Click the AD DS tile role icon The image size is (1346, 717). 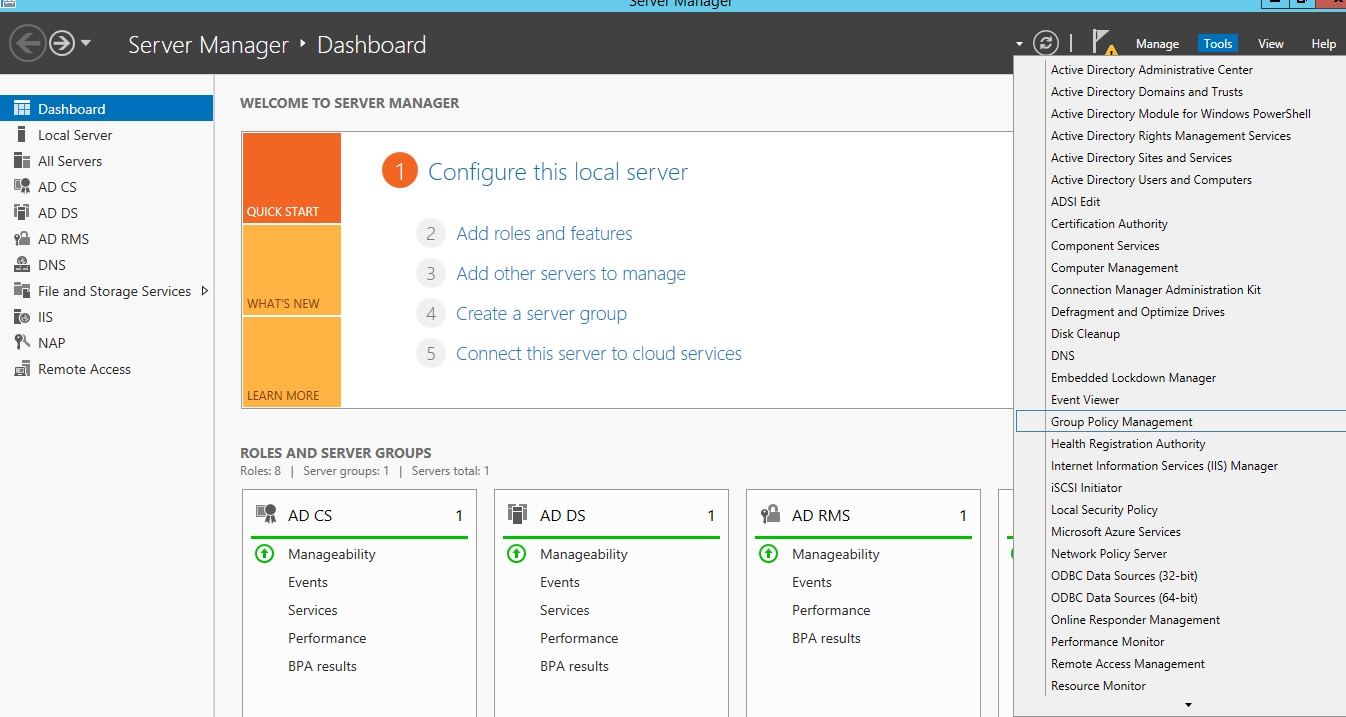(x=517, y=515)
